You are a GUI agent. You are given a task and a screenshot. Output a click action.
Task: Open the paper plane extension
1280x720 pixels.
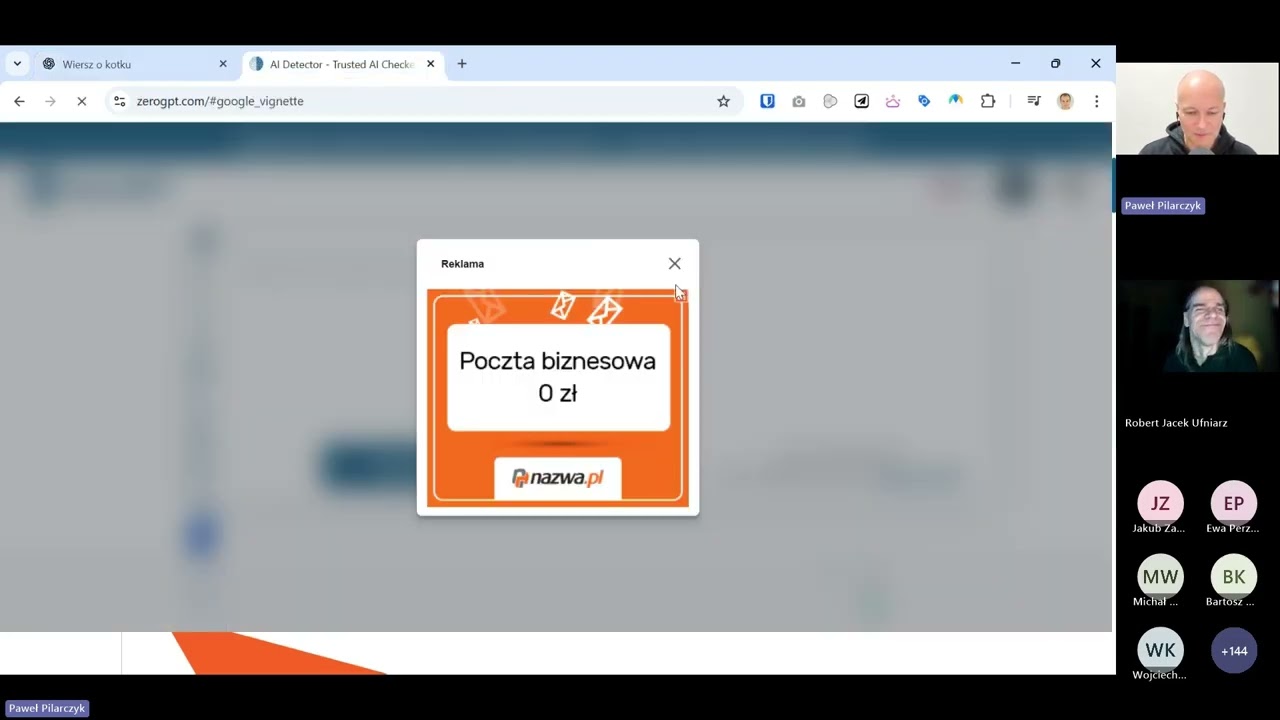click(861, 101)
